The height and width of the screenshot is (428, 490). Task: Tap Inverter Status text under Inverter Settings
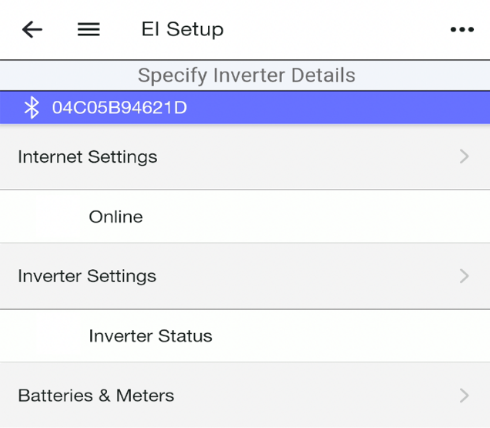click(x=150, y=336)
